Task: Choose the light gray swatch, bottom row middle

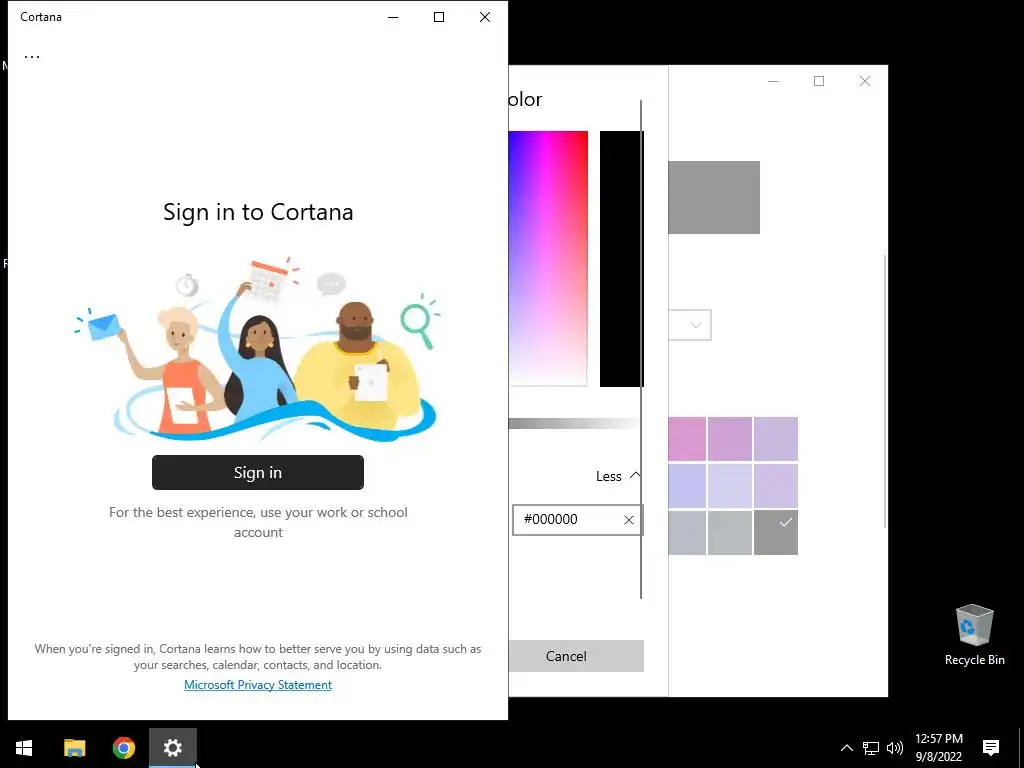Action: coord(729,532)
